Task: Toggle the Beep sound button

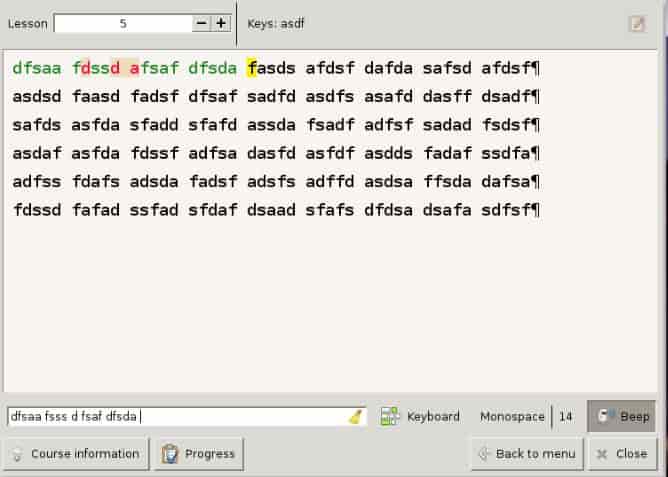Action: tap(621, 416)
